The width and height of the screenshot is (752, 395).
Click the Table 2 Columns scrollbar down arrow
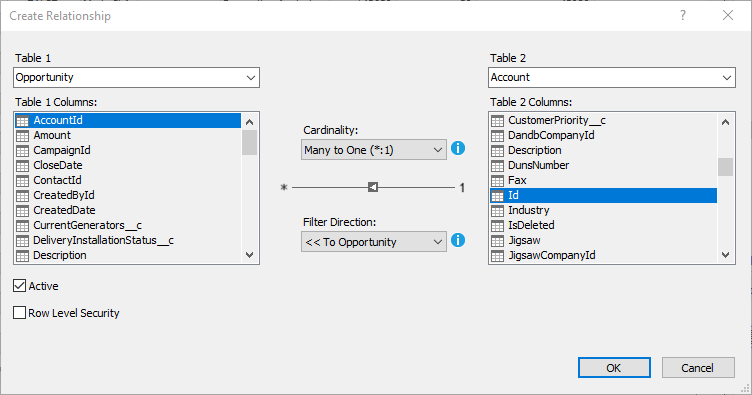tap(726, 255)
